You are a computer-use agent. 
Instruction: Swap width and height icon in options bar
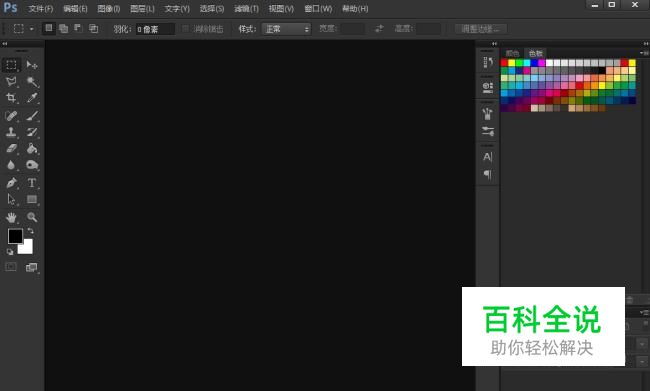pos(379,29)
